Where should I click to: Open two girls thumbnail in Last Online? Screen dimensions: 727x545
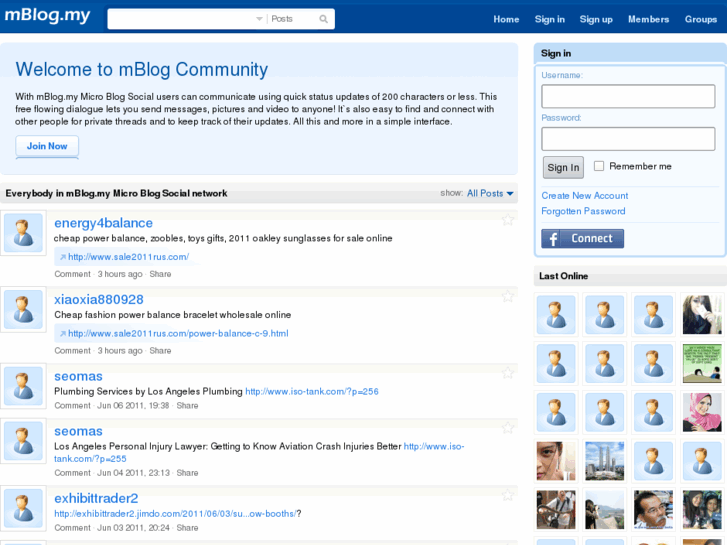[702, 510]
